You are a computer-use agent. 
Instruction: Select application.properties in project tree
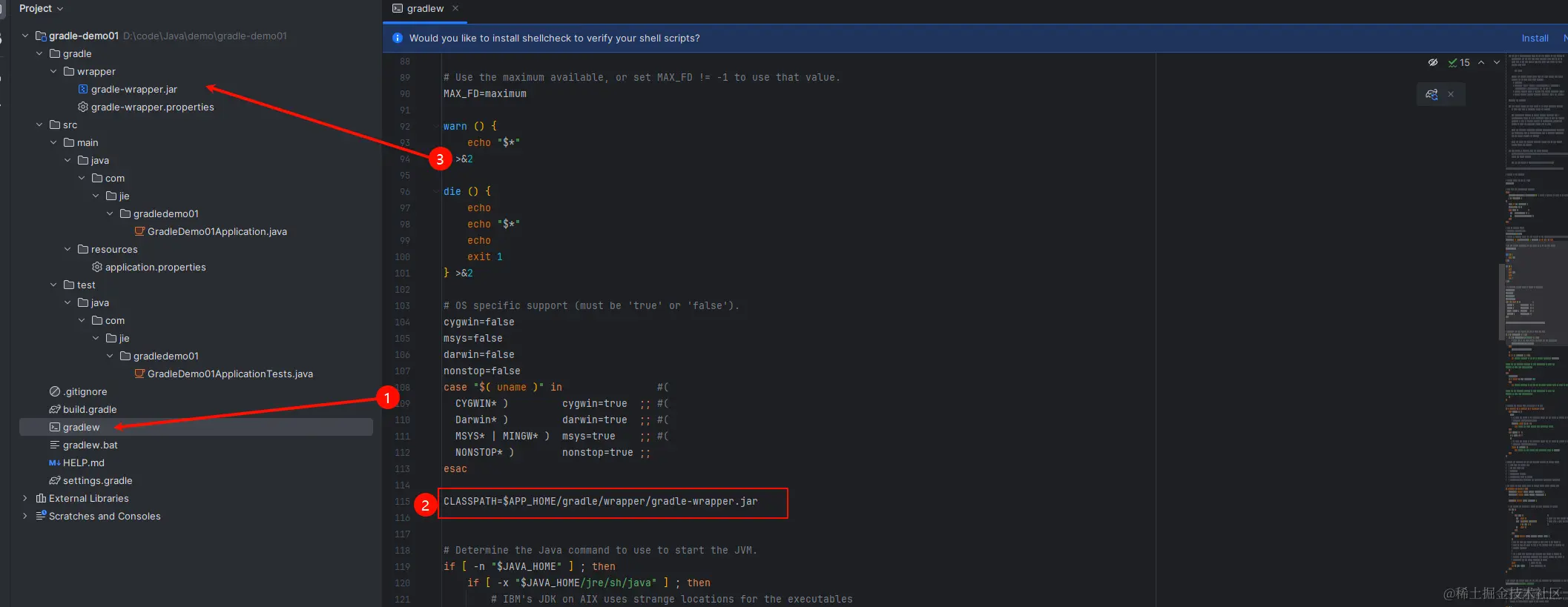coord(156,267)
